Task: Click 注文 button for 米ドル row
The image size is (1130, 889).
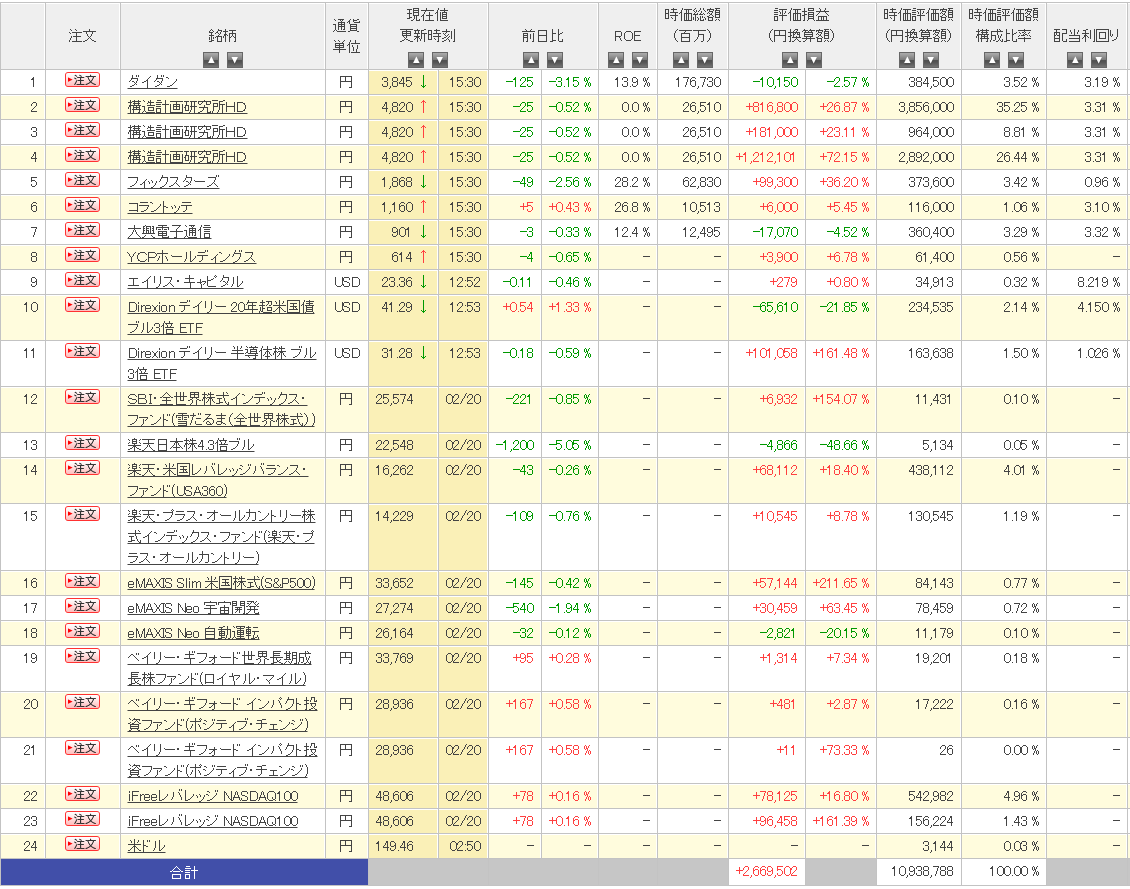Action: point(82,844)
